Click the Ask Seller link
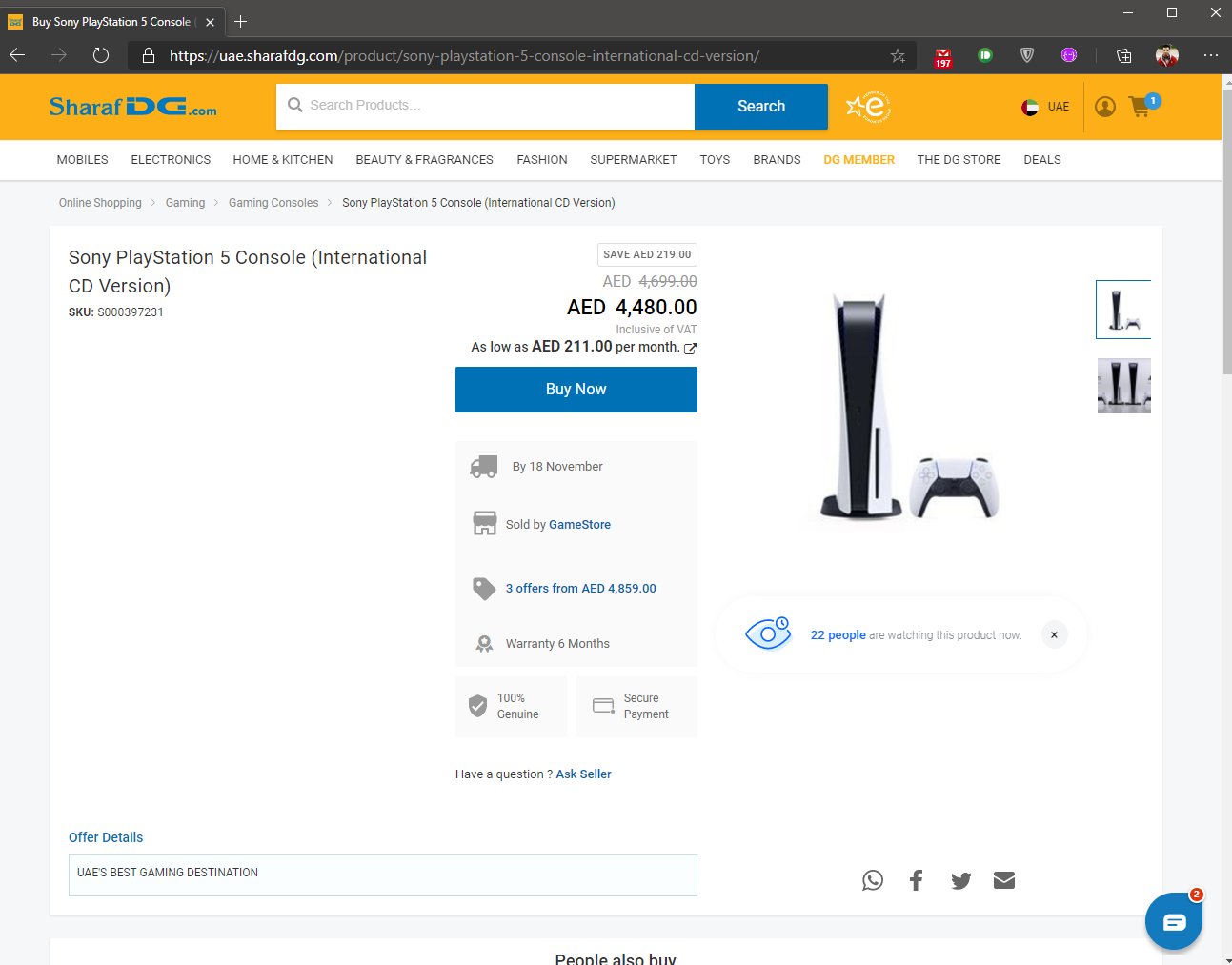1232x965 pixels. pyautogui.click(x=583, y=774)
